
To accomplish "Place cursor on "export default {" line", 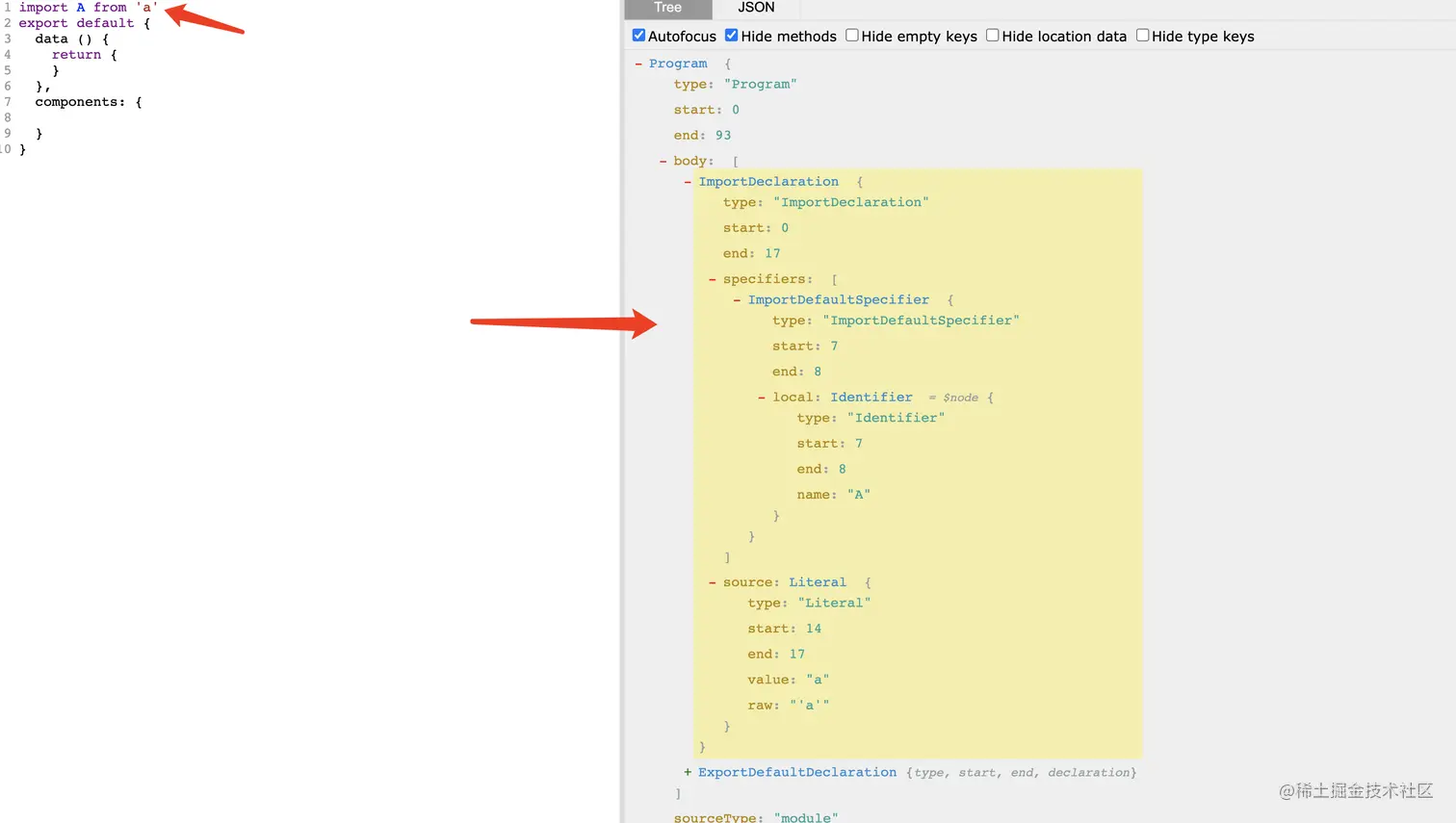I will click(85, 23).
